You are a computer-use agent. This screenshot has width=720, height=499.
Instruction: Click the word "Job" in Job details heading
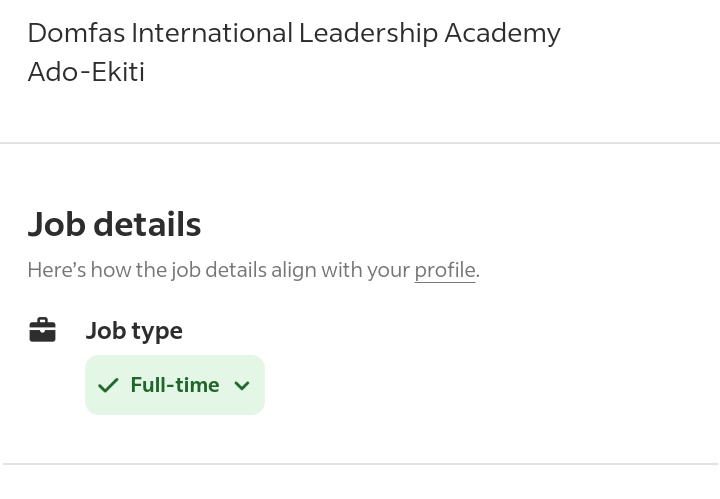point(56,224)
